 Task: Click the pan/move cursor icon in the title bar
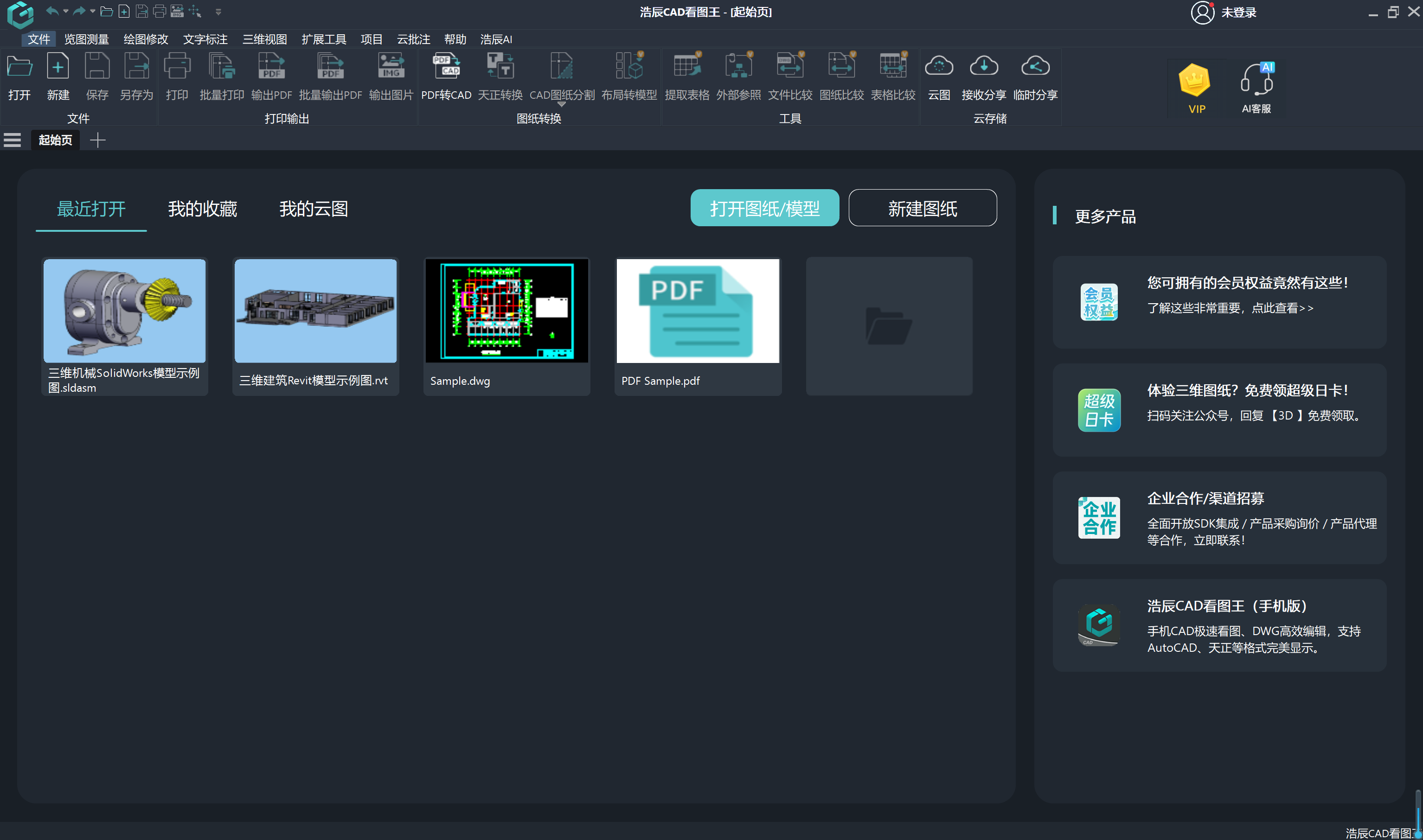[x=195, y=11]
